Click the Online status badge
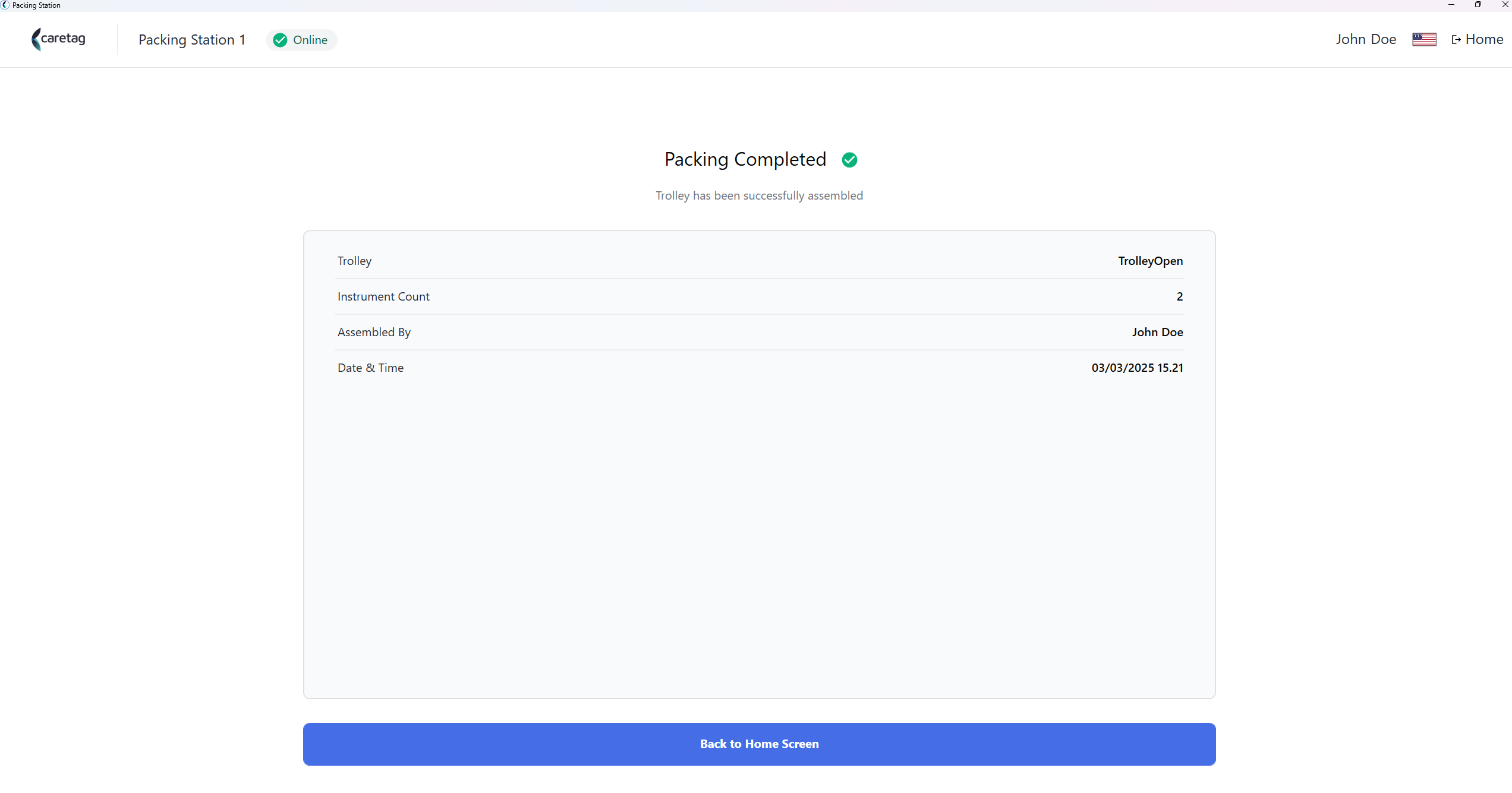Image resolution: width=1512 pixels, height=793 pixels. click(301, 40)
